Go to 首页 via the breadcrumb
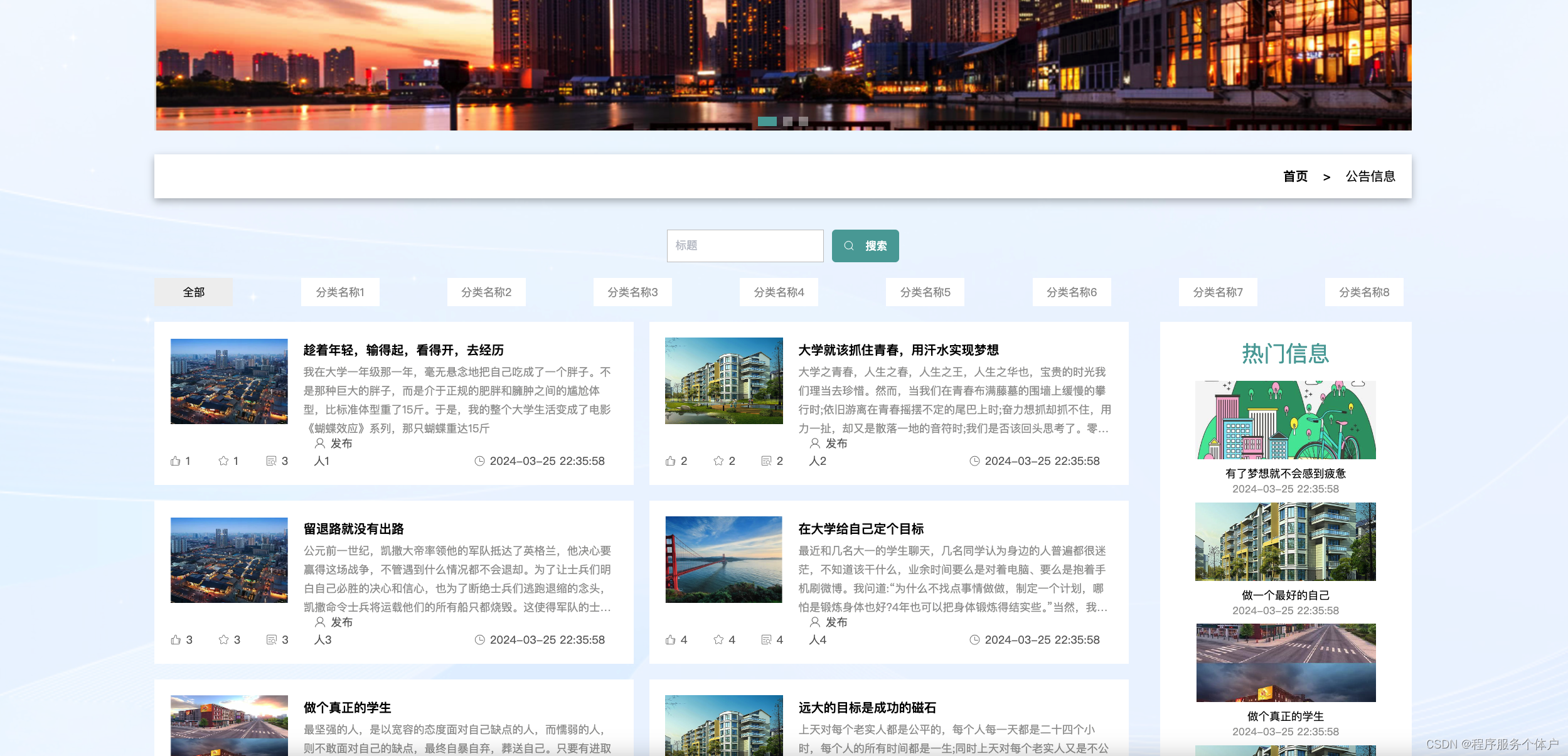 pyautogui.click(x=1295, y=177)
